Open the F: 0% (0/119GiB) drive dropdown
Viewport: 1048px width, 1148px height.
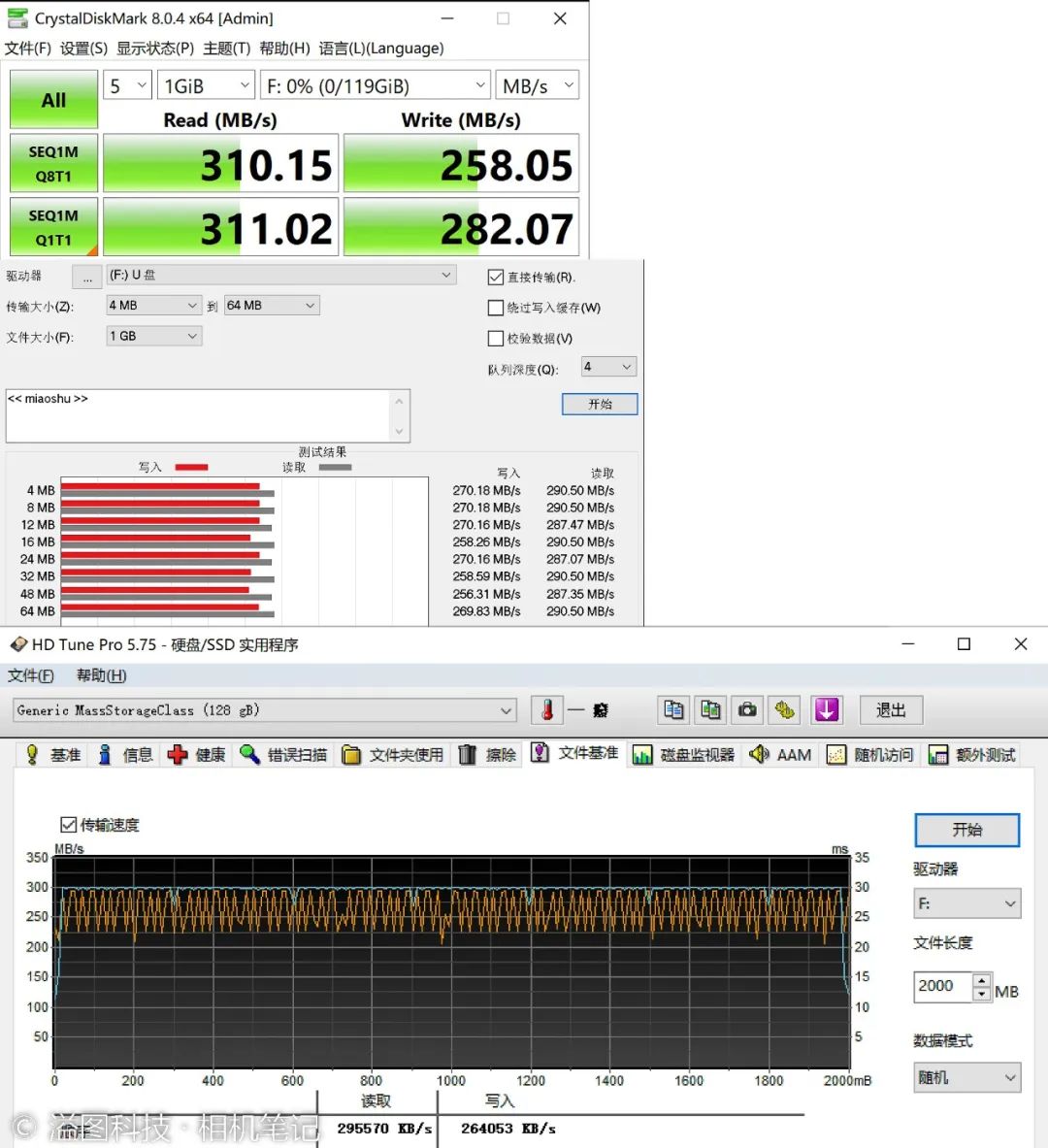pos(375,85)
